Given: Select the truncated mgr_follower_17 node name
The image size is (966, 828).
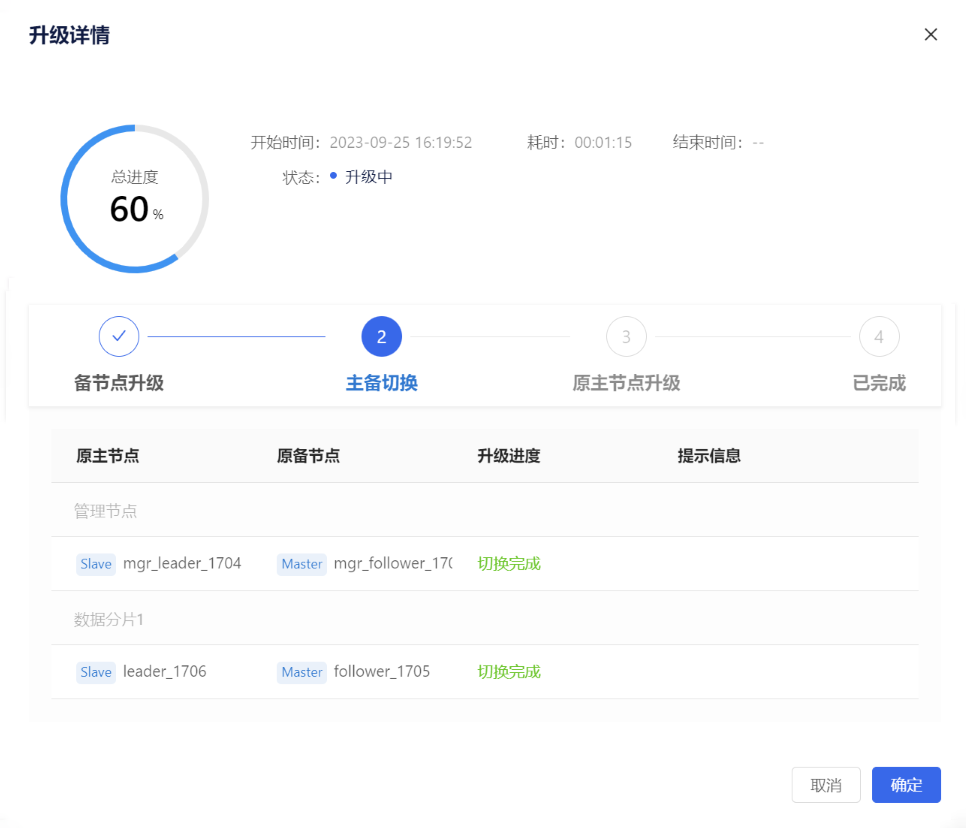Looking at the screenshot, I should tap(393, 563).
